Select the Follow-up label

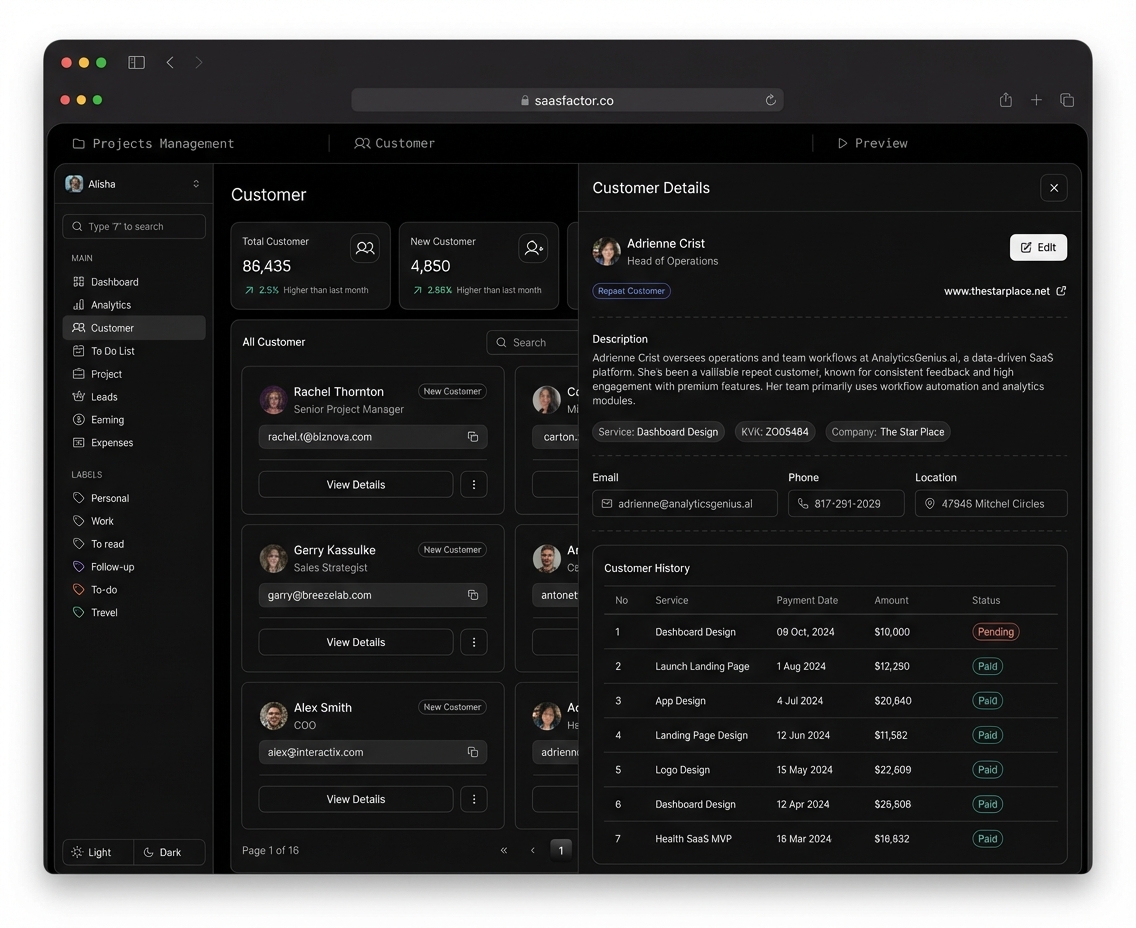(112, 567)
